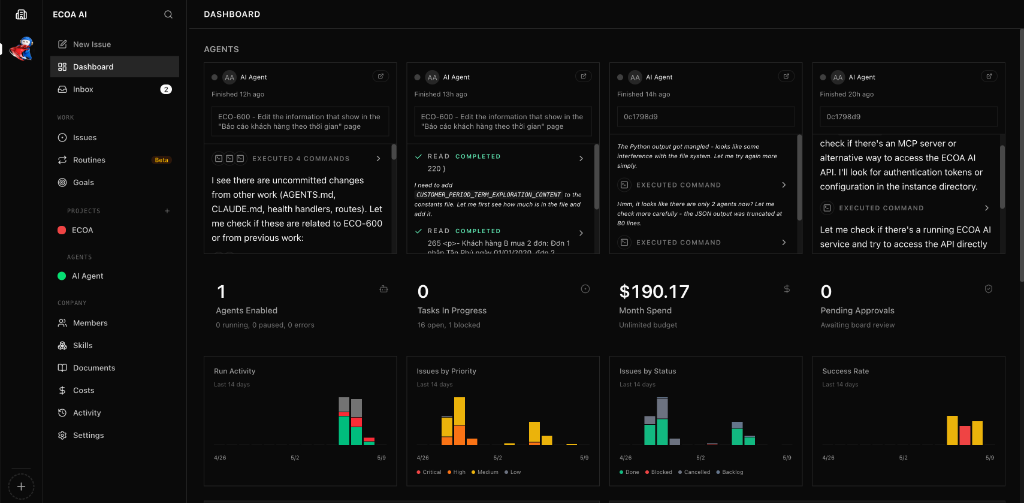
Task: Click the ECOA AI workspace name
Action: coord(70,14)
